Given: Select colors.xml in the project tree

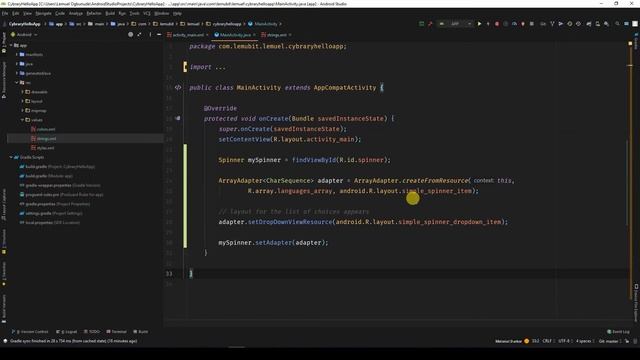Looking at the screenshot, I should (43, 129).
